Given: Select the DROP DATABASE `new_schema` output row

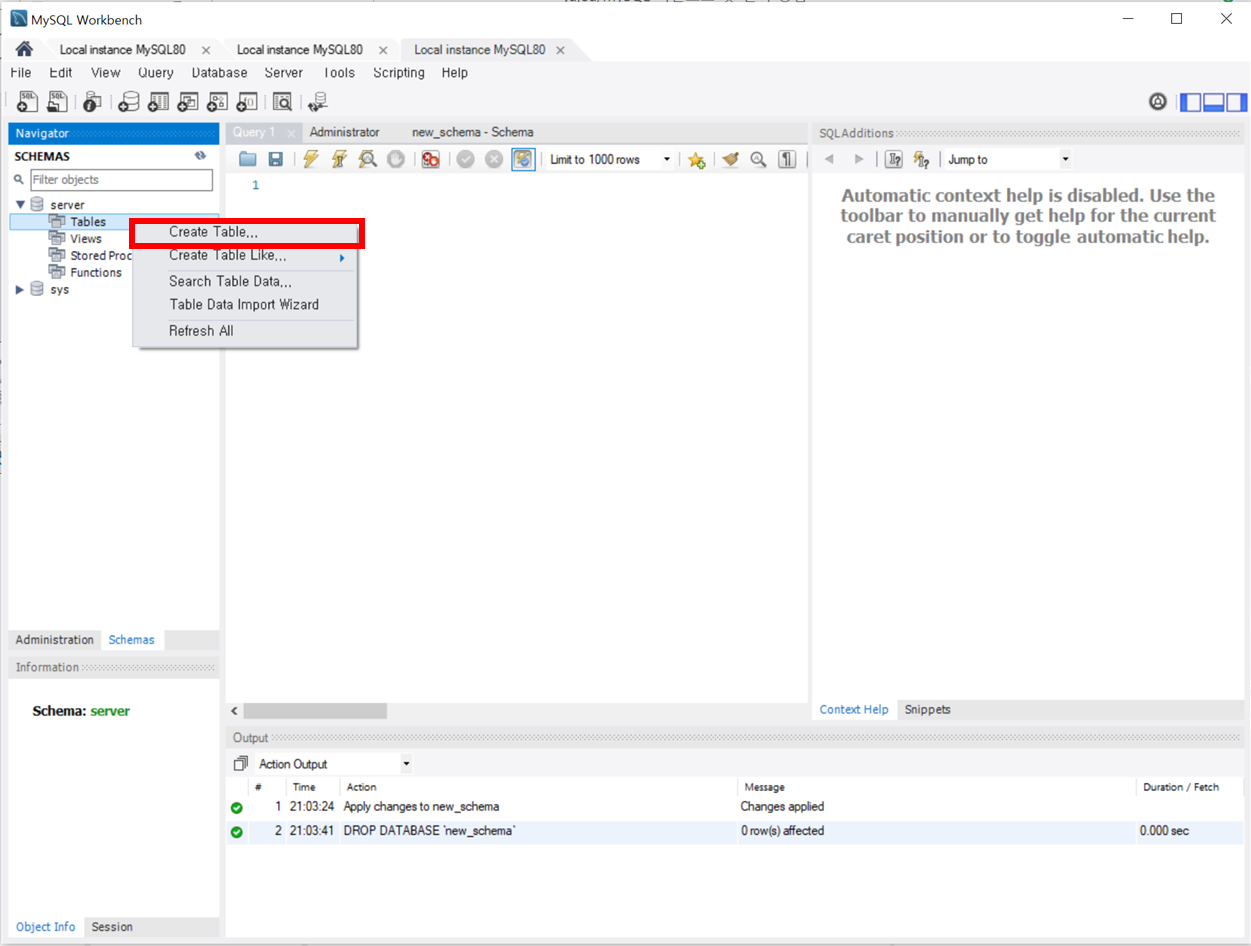Looking at the screenshot, I should [x=736, y=831].
